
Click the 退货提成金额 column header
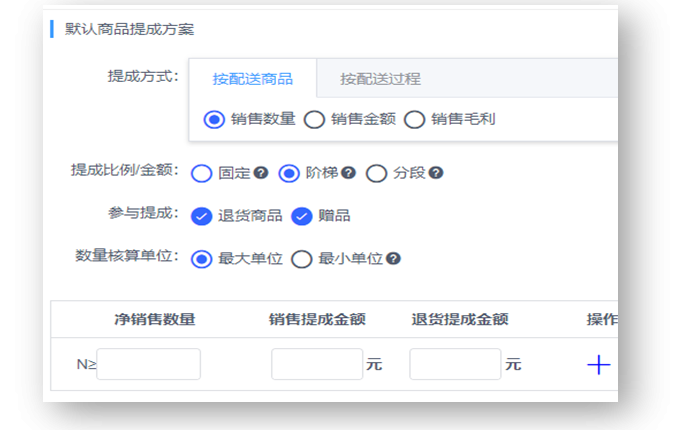[x=459, y=319]
